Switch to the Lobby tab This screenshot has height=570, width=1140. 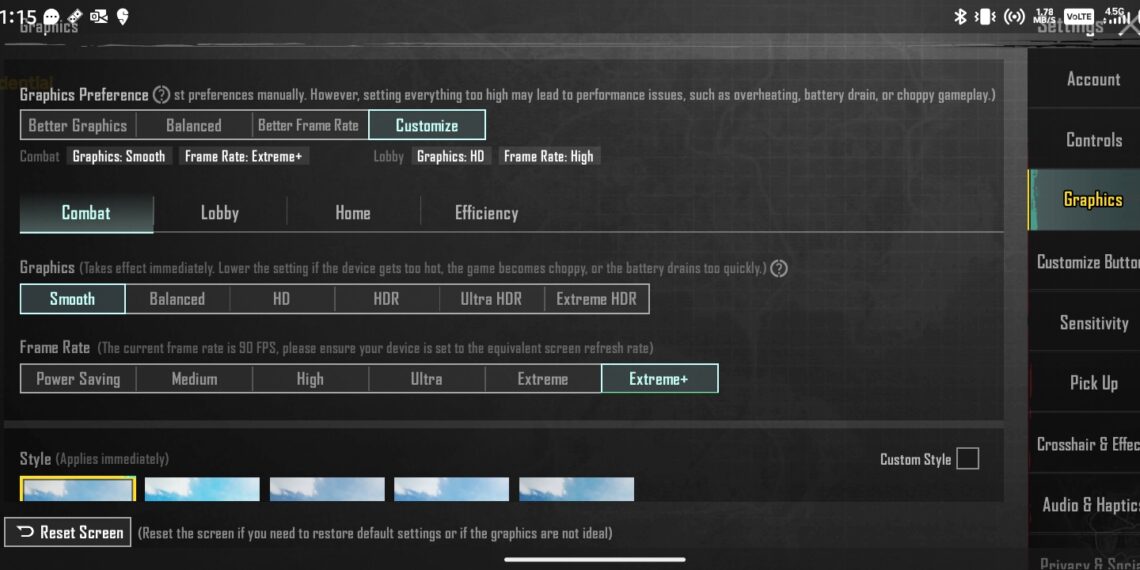click(220, 213)
